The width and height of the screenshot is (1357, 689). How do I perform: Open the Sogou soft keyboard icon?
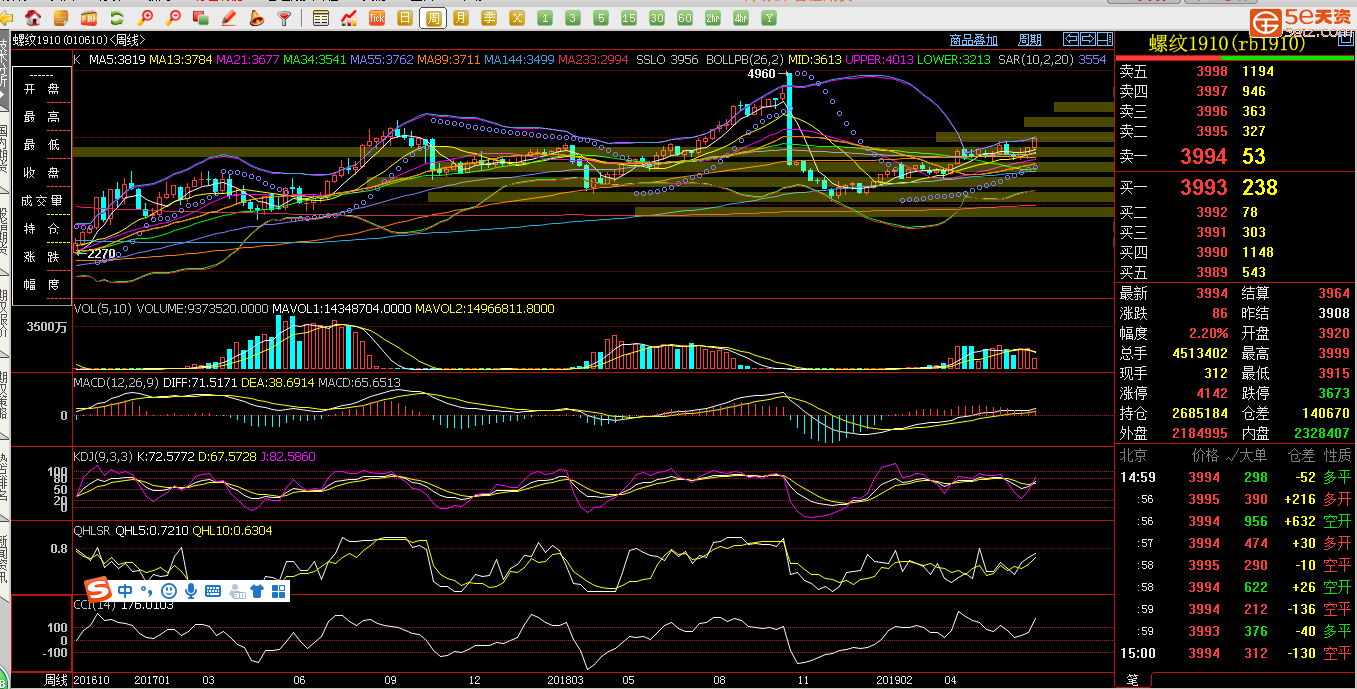pos(213,591)
